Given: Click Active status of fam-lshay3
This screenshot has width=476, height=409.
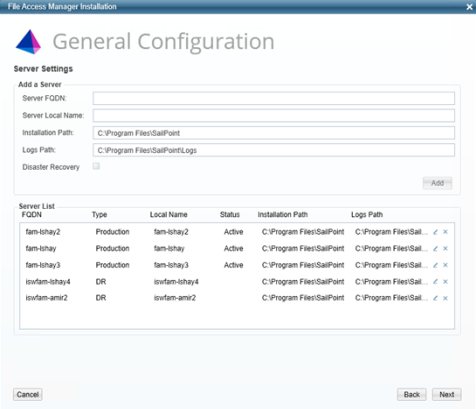Looking at the screenshot, I should click(233, 265).
